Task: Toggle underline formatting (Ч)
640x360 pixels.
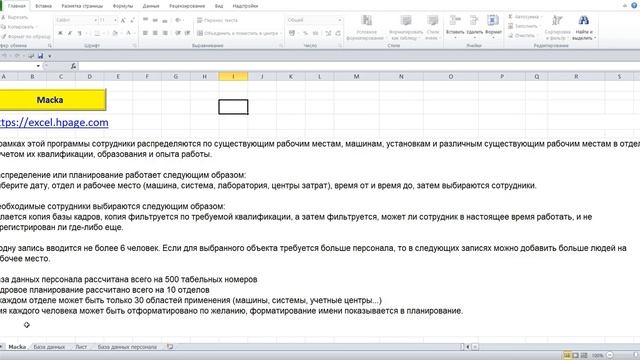Action: tap(80, 33)
